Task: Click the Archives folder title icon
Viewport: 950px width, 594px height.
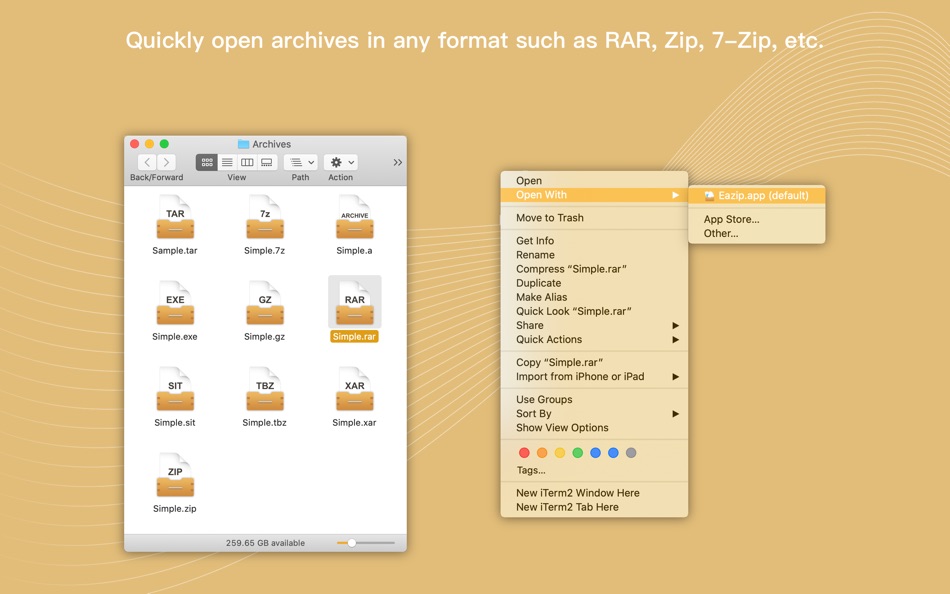Action: pyautogui.click(x=244, y=144)
